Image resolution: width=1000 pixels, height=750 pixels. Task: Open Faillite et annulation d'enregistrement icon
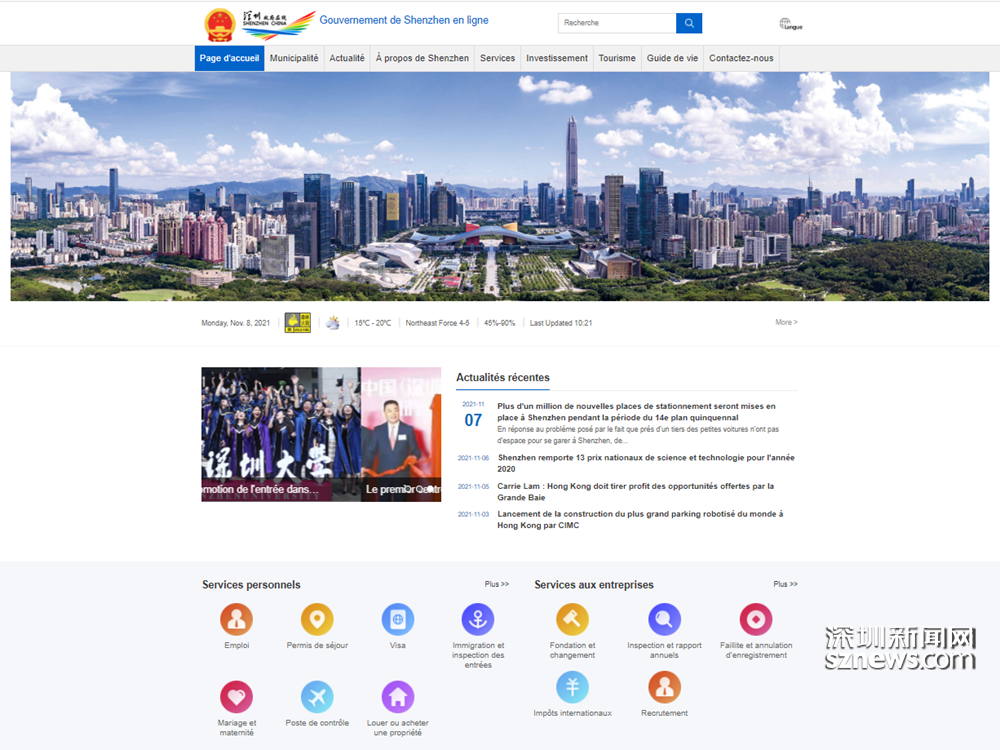(756, 619)
